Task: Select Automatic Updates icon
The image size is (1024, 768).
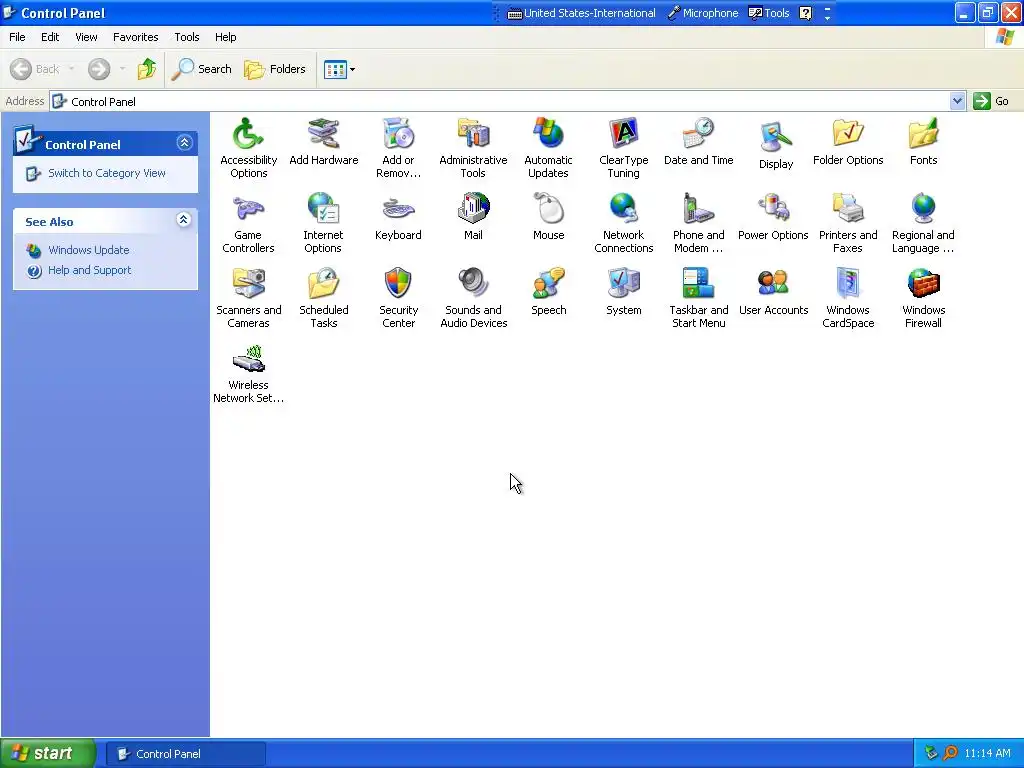Action: coord(548,135)
